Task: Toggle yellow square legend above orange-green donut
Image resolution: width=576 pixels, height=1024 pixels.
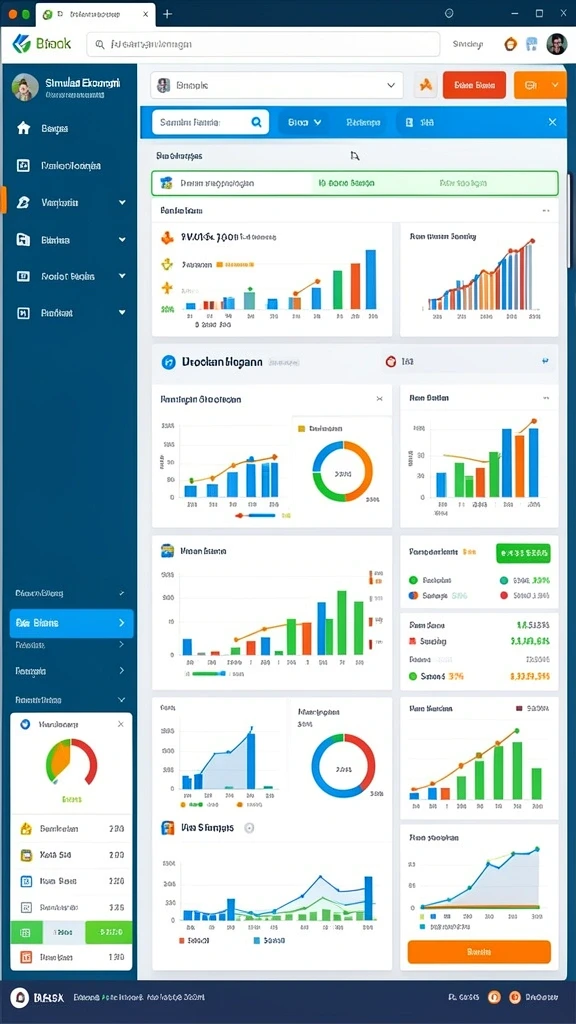Action: 301,429
